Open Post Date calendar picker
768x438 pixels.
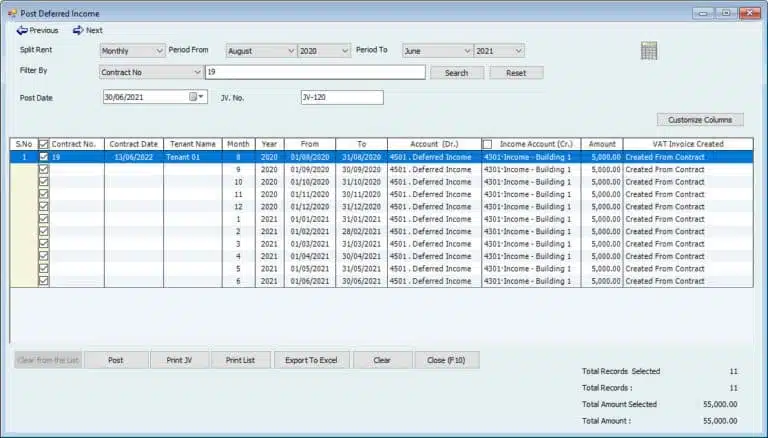point(192,97)
